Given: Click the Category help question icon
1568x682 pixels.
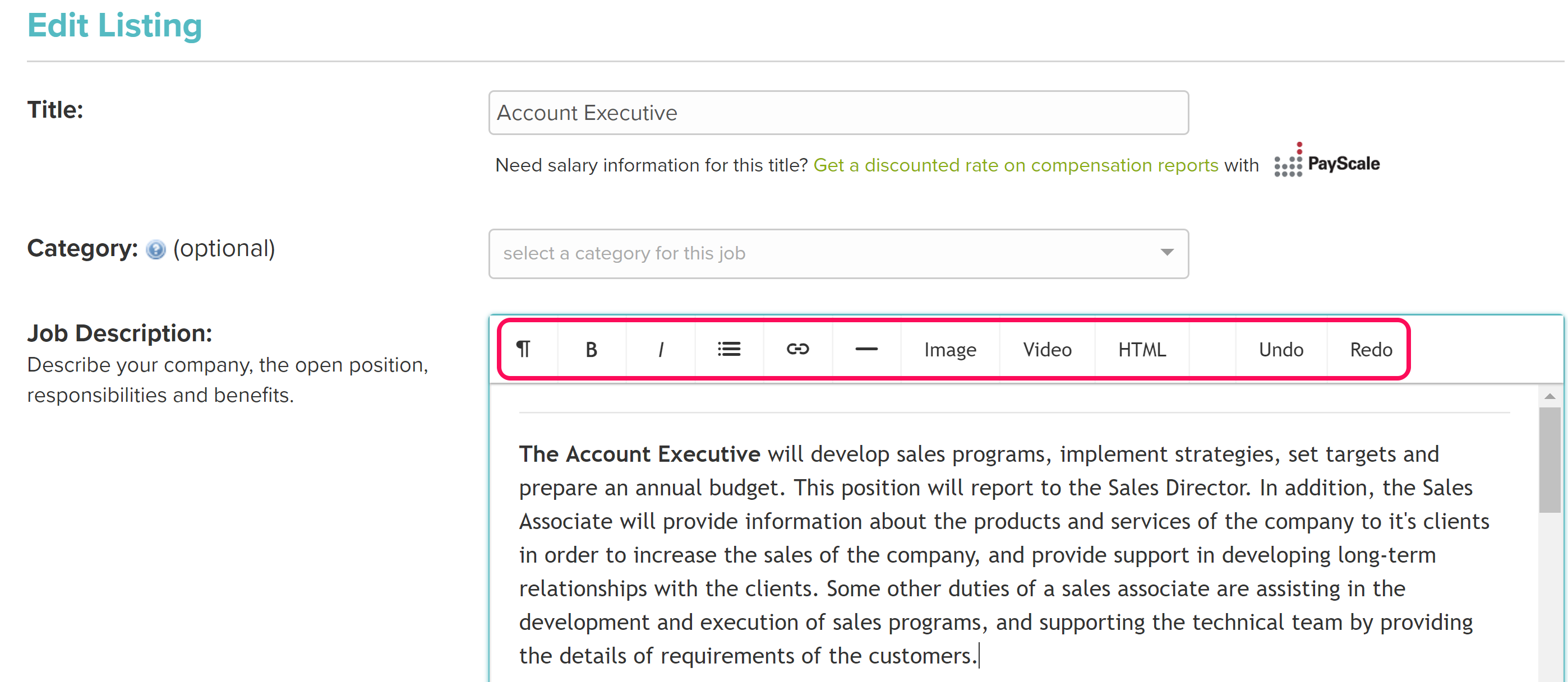Looking at the screenshot, I should click(x=156, y=249).
